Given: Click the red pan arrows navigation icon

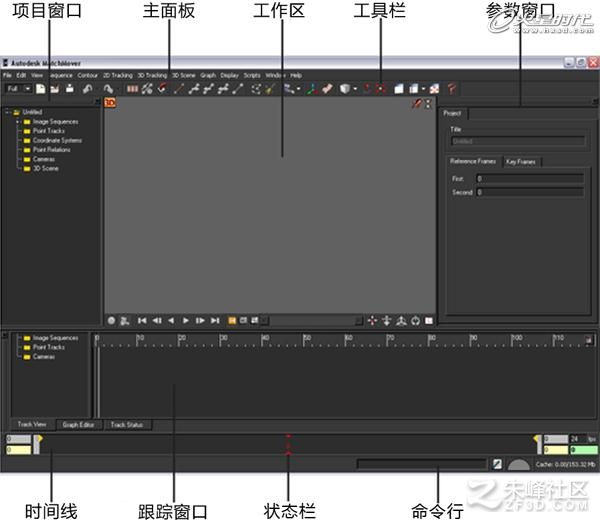Looking at the screenshot, I should [x=372, y=321].
